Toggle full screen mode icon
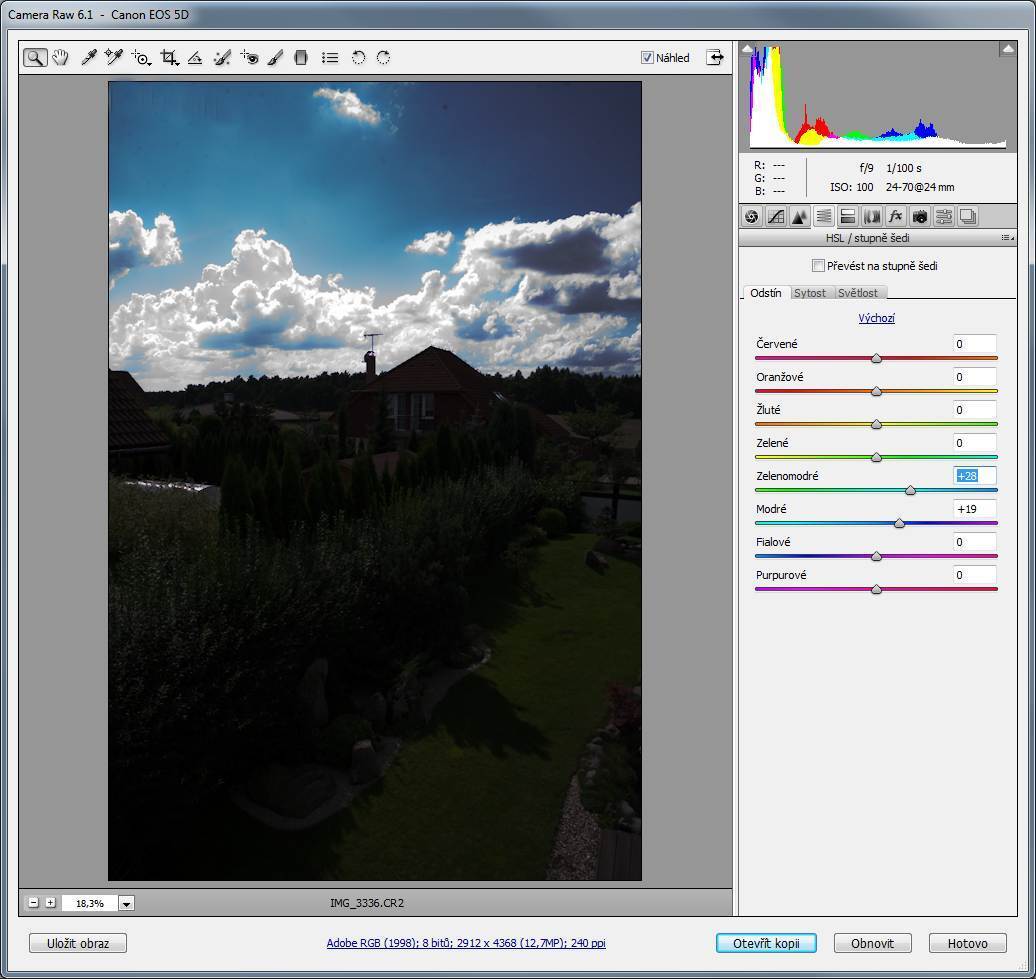Screen dimensions: 1036x979 click(715, 57)
